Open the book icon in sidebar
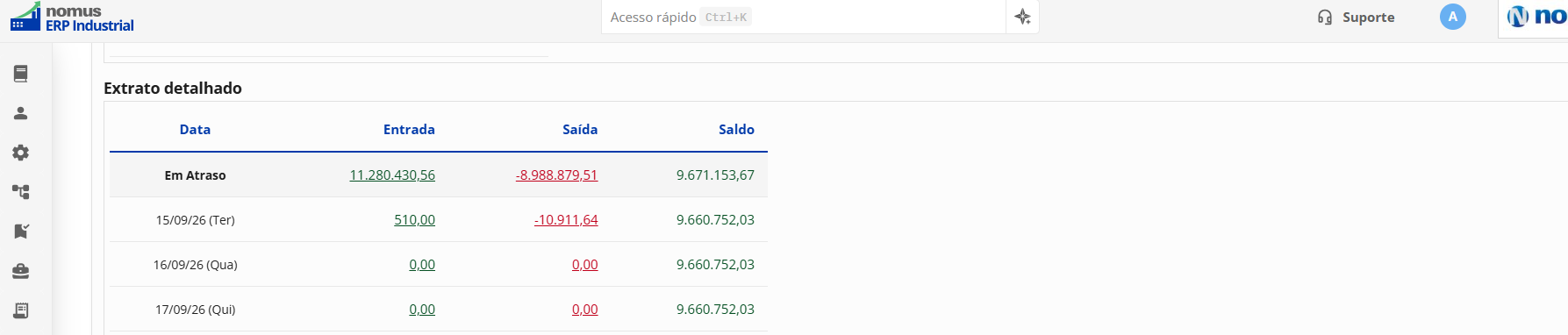This screenshot has height=335, width=1568. click(x=21, y=74)
